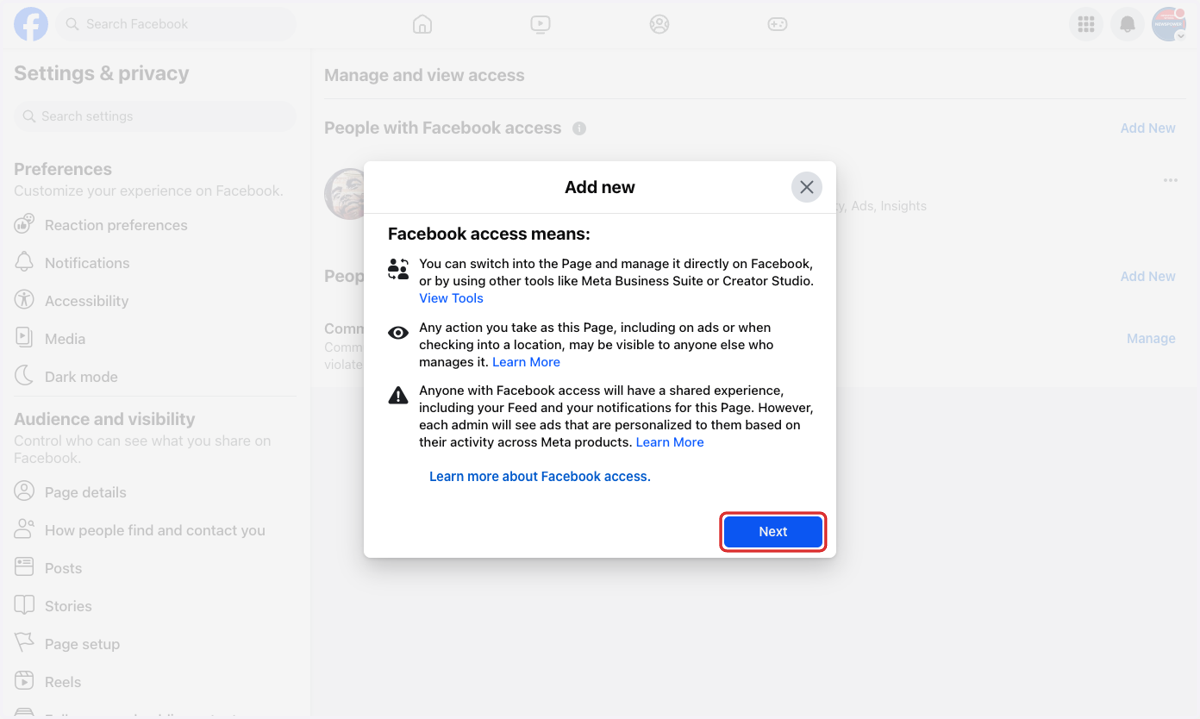Image resolution: width=1200 pixels, height=719 pixels.
Task: Click the Reaction preferences icon
Action: (x=24, y=225)
